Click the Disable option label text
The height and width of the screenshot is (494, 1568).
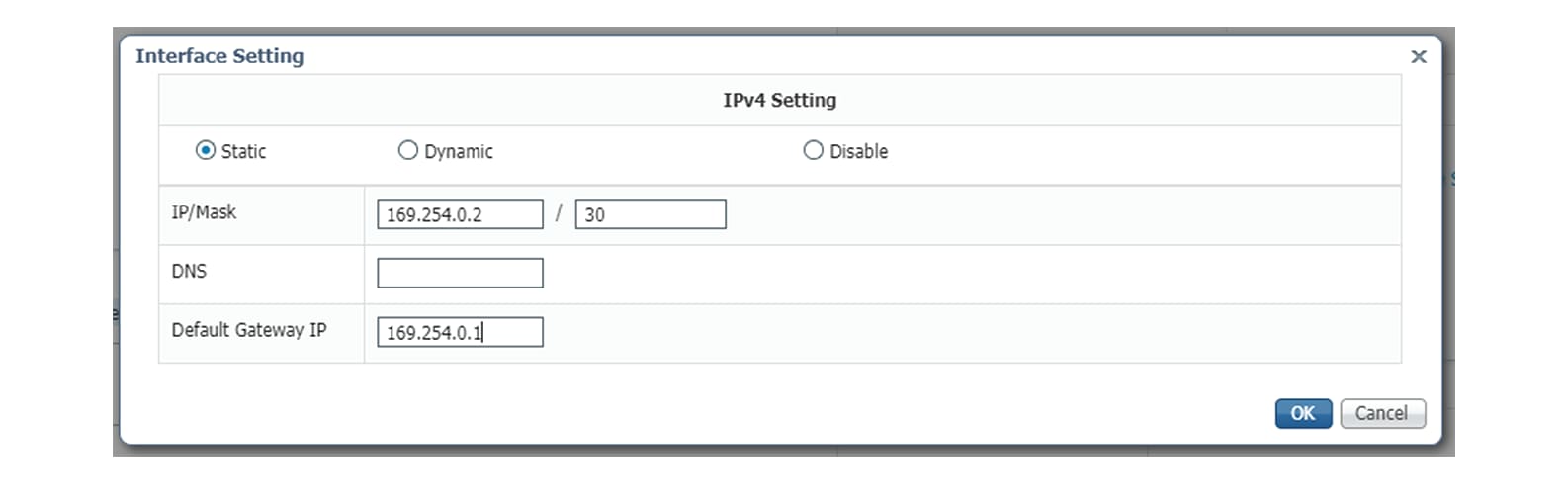click(x=858, y=151)
